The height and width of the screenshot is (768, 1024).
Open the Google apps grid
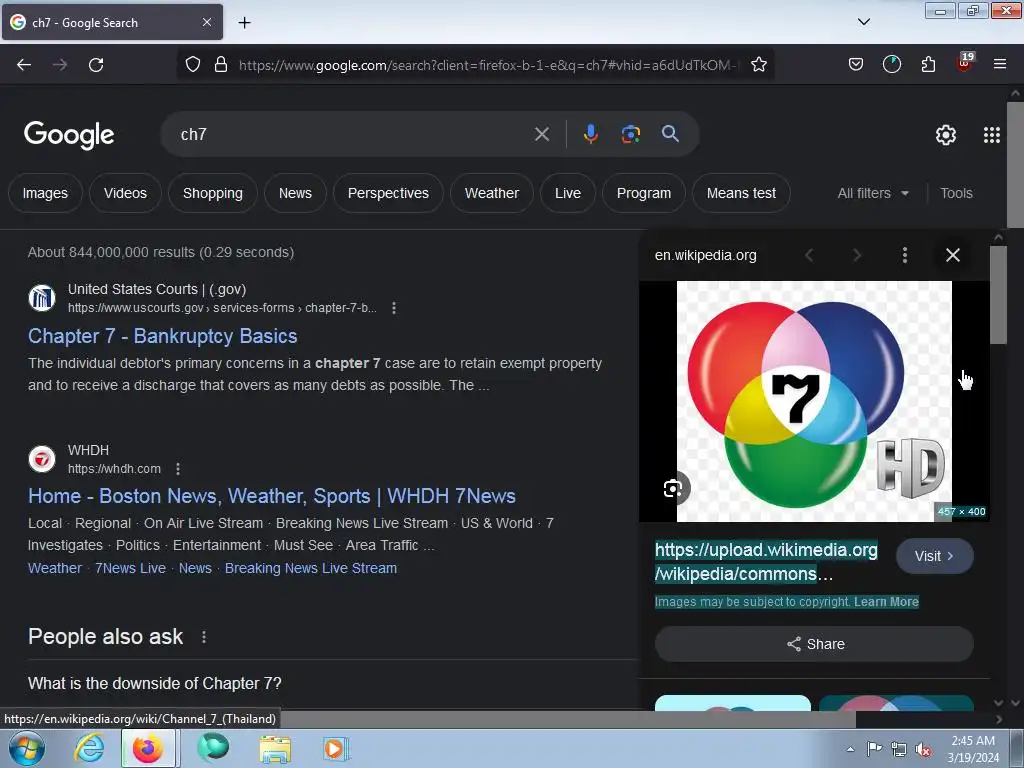[991, 135]
